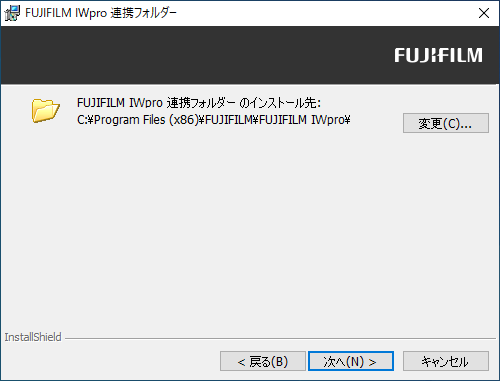This screenshot has height=381, width=500.
Task: Click the yellow install folder icon
Action: (x=46, y=110)
